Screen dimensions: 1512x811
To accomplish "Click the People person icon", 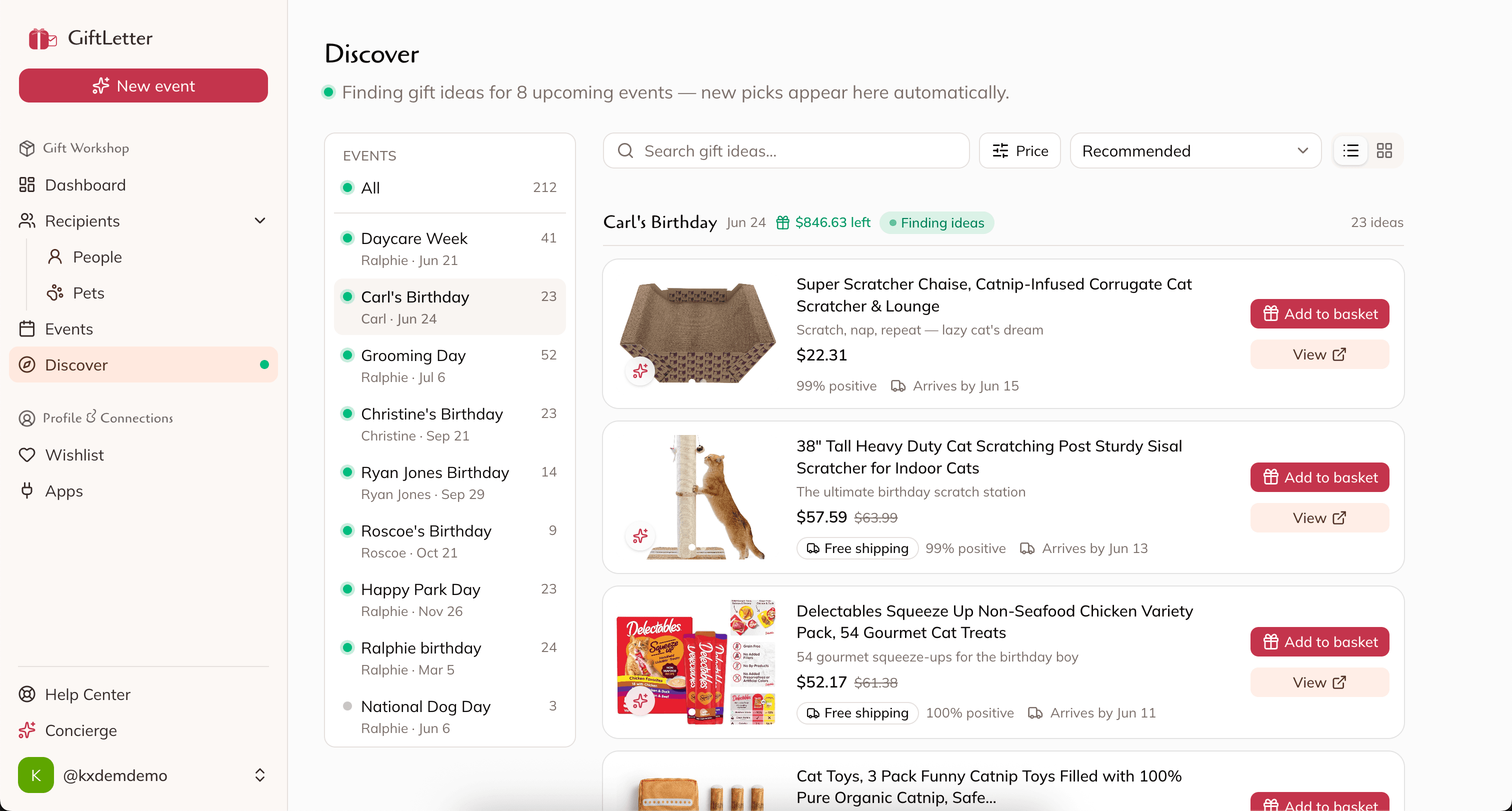I will pyautogui.click(x=55, y=257).
